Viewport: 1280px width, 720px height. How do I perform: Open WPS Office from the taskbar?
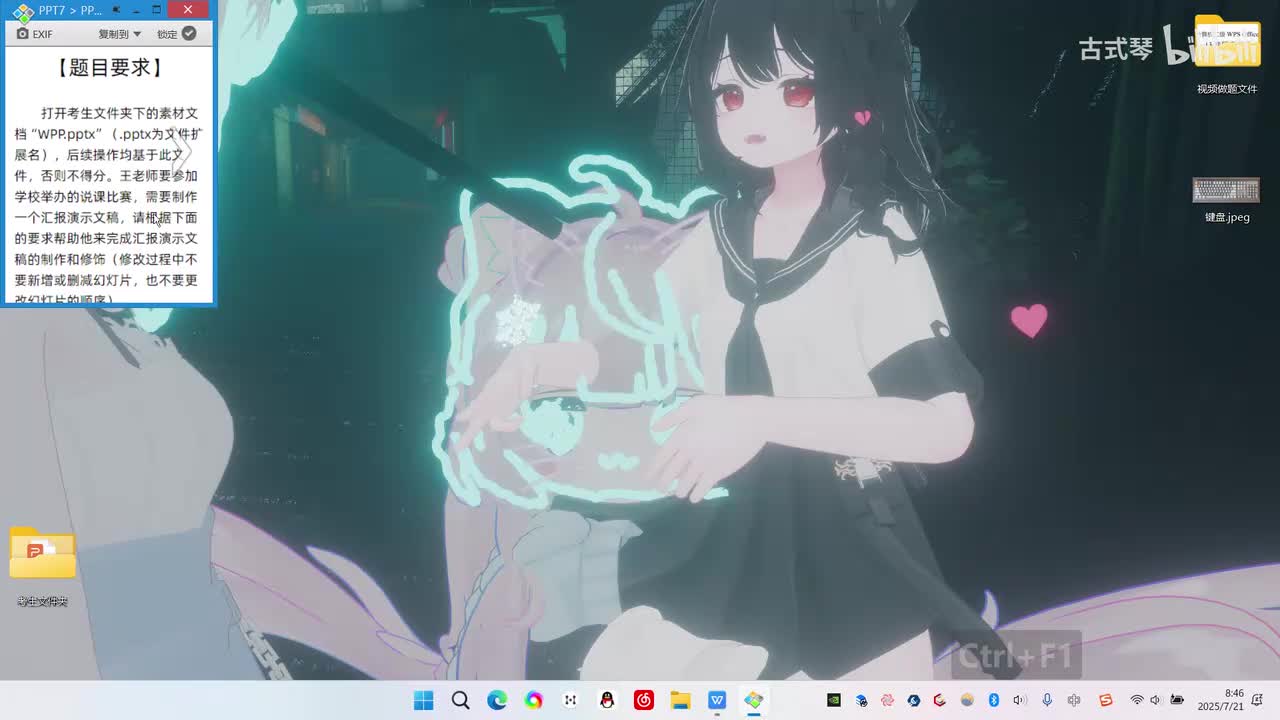[717, 700]
